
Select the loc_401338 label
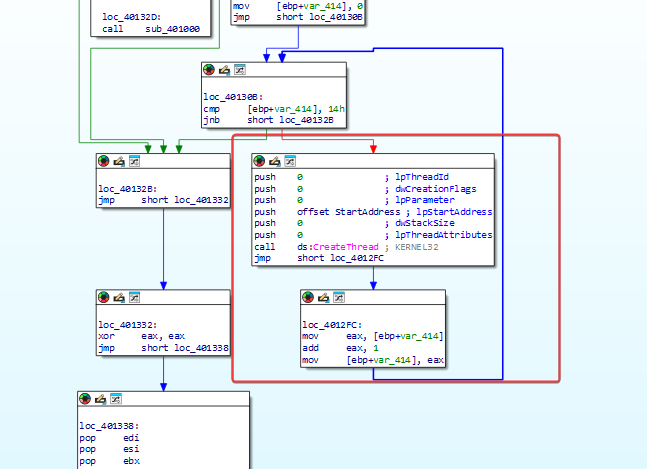109,426
